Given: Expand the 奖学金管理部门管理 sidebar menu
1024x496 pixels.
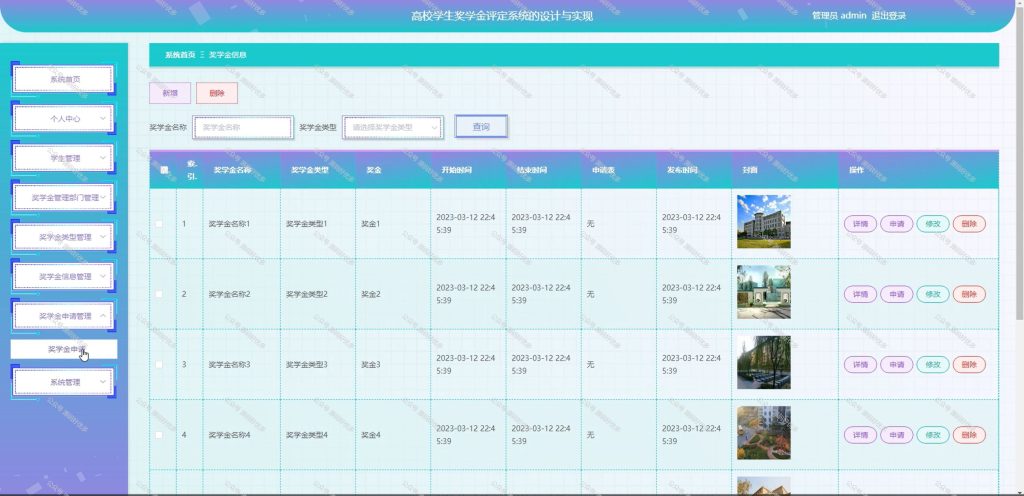Looking at the screenshot, I should tap(63, 197).
